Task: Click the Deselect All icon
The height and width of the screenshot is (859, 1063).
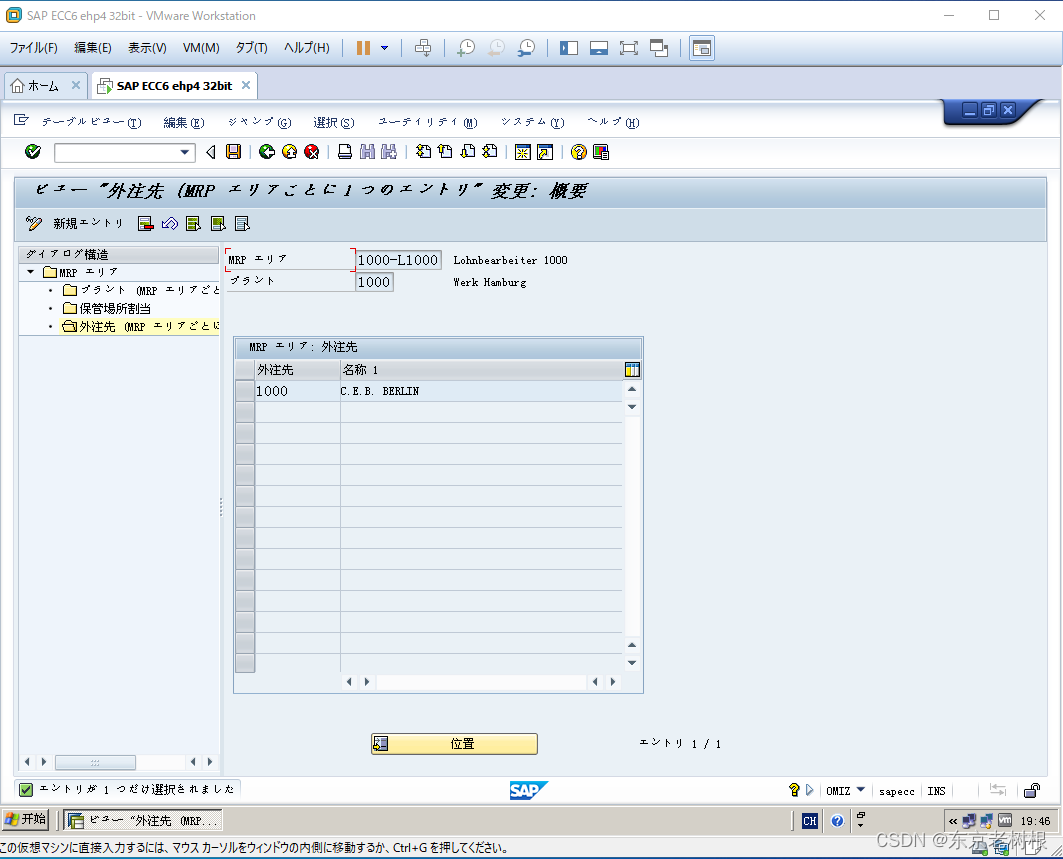Action: coord(243,223)
